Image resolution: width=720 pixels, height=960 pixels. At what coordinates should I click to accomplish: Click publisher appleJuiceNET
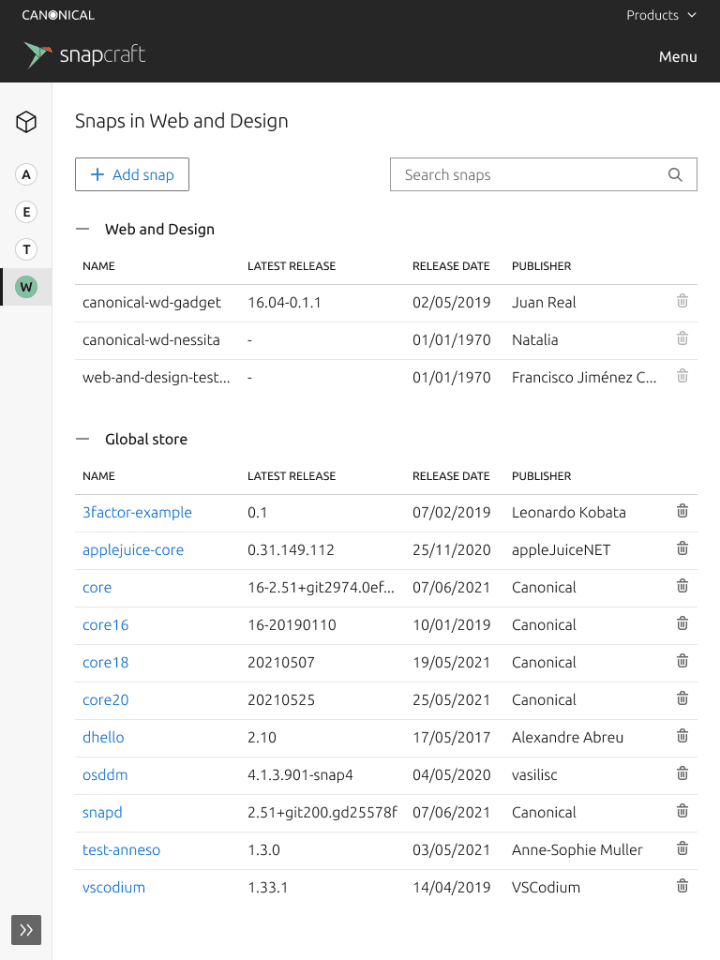click(561, 550)
